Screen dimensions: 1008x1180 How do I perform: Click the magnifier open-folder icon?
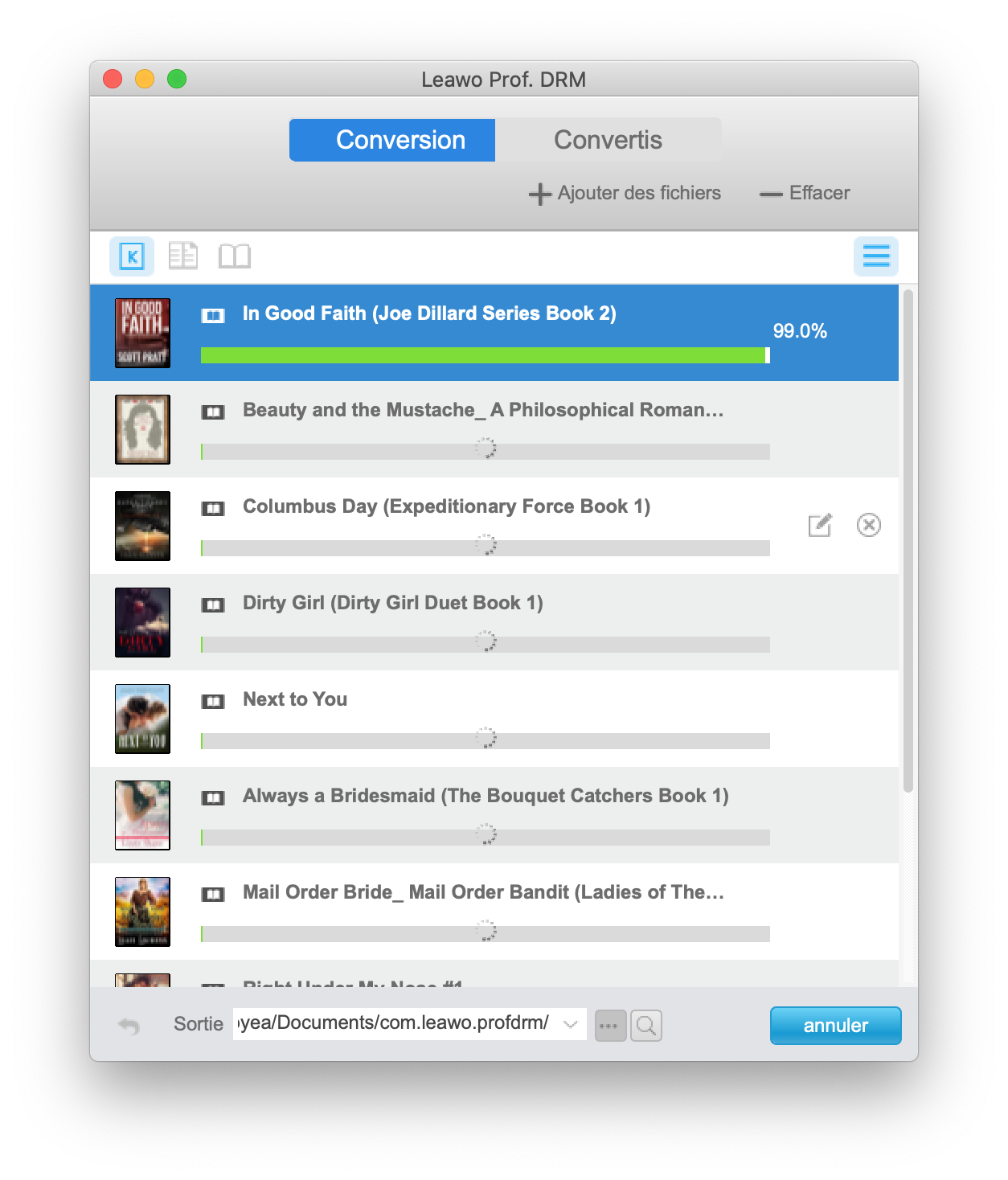646,1026
